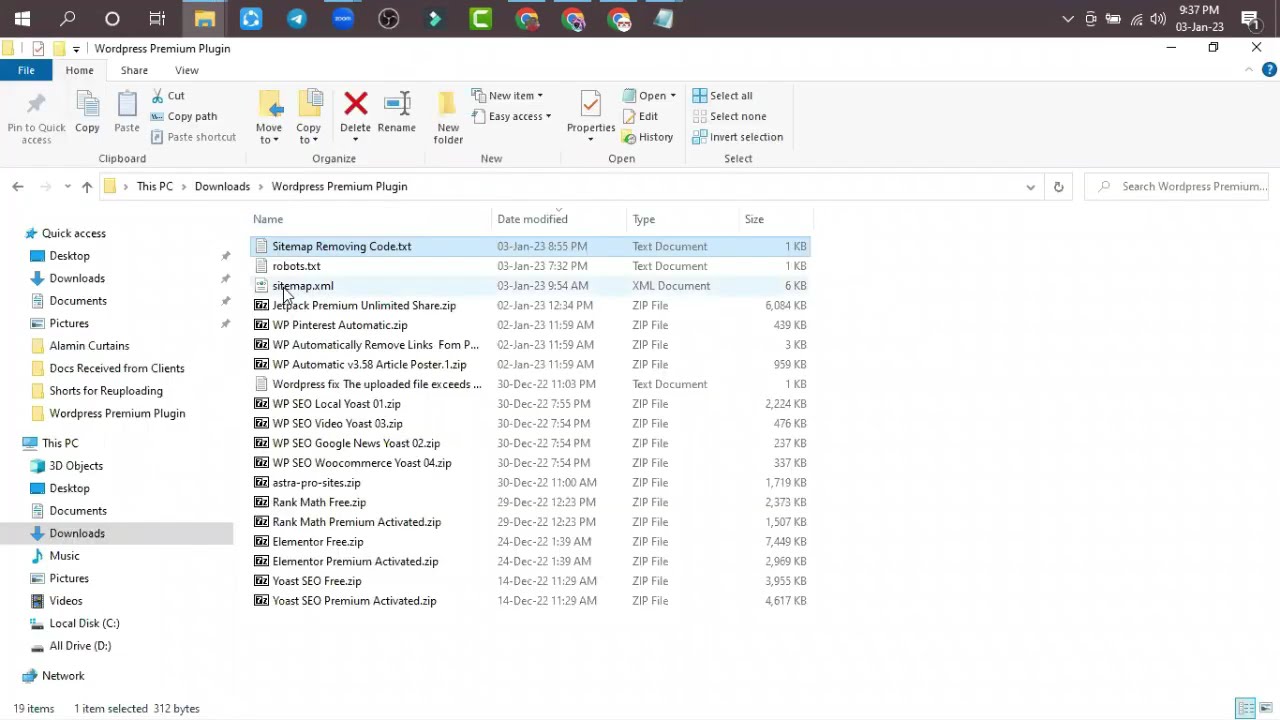Open the Move to folder menu
Image resolution: width=1280 pixels, height=720 pixels.
(269, 117)
